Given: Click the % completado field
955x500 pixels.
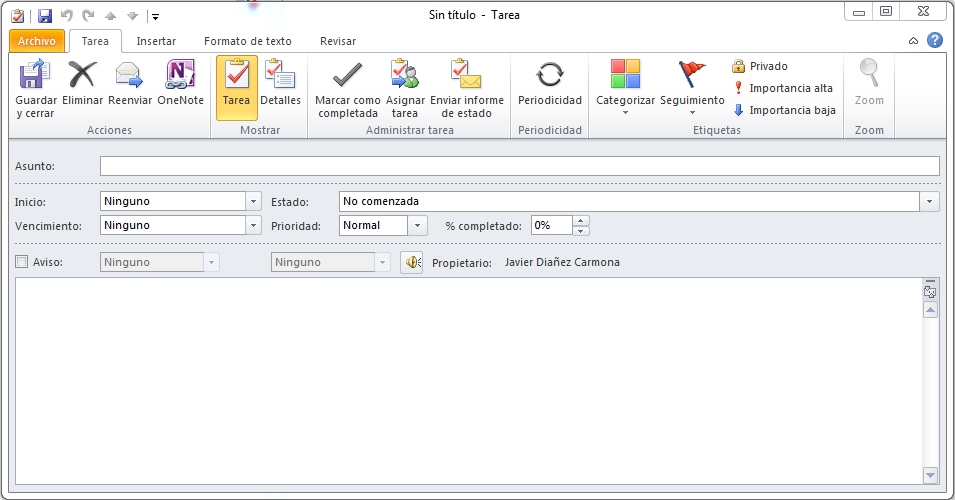Looking at the screenshot, I should coord(552,225).
